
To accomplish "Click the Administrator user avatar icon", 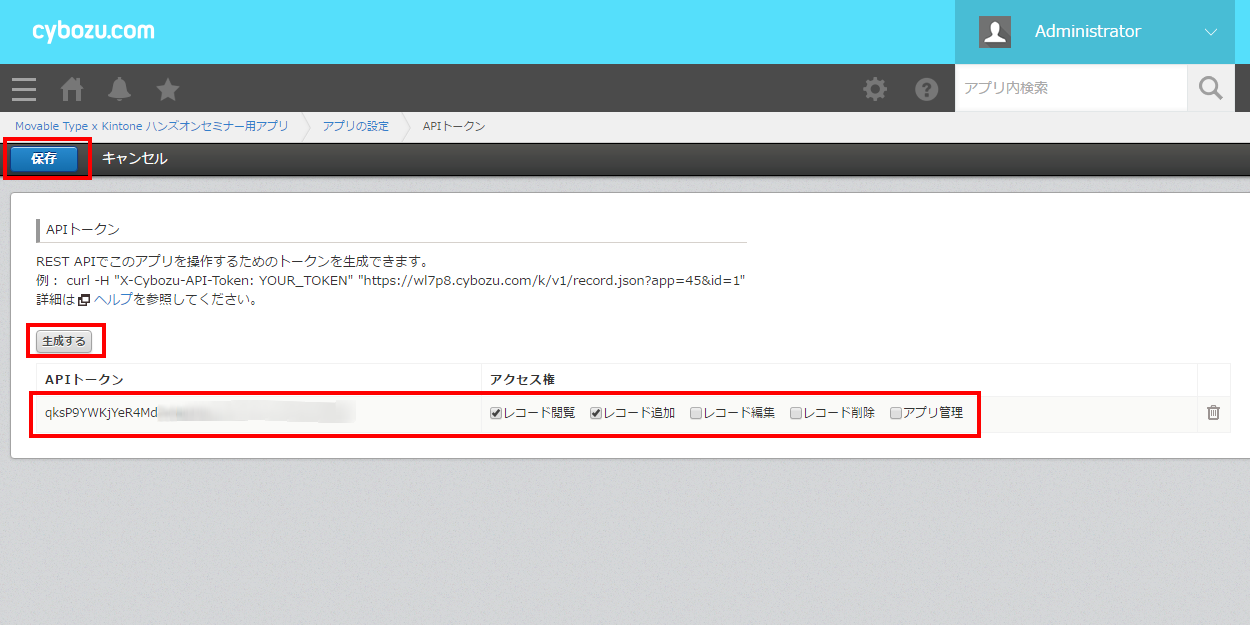I will (x=994, y=32).
